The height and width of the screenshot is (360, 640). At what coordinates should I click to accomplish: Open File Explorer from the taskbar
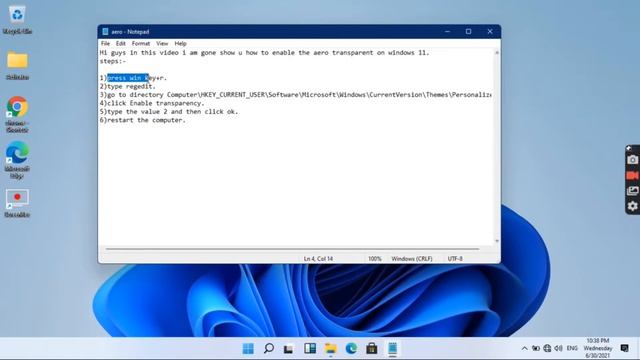[330, 348]
